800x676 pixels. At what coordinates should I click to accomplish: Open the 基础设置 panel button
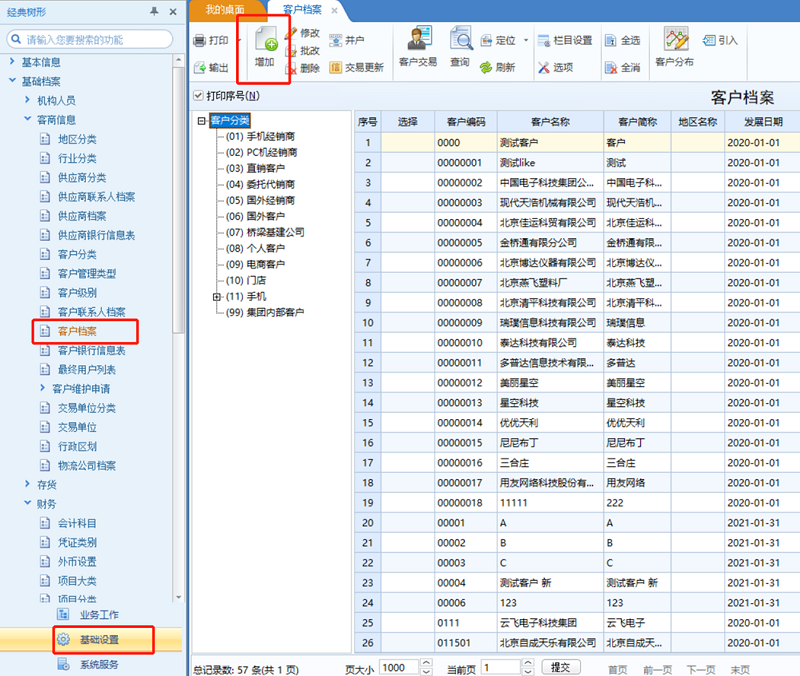coord(99,639)
